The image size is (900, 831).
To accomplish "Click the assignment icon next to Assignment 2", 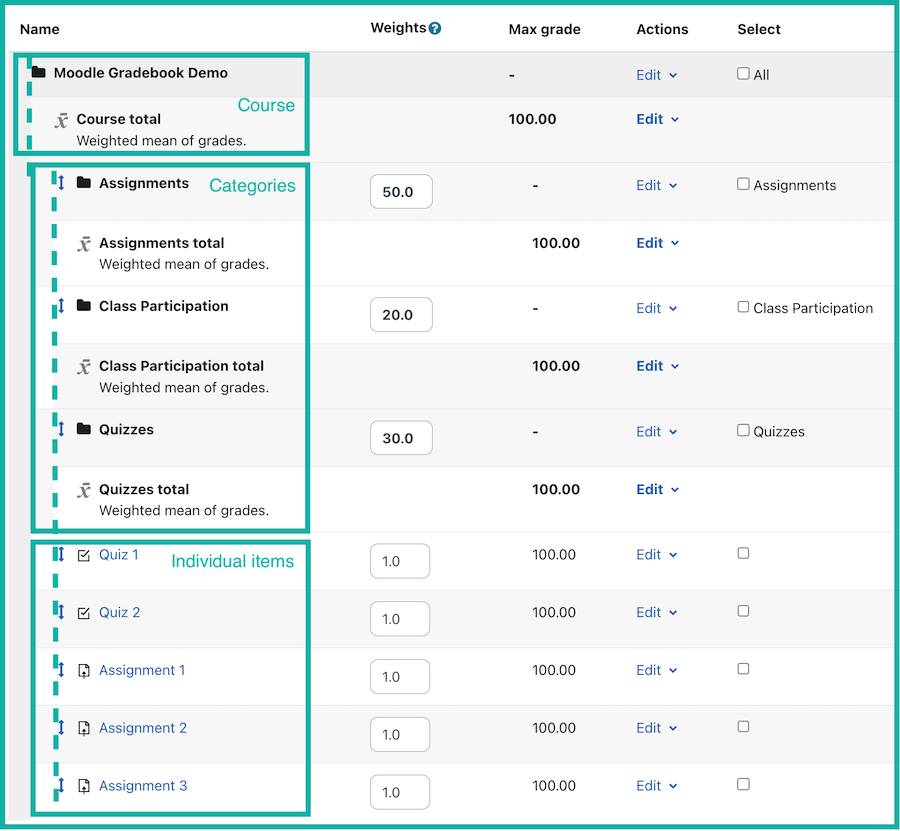I will tap(84, 729).
